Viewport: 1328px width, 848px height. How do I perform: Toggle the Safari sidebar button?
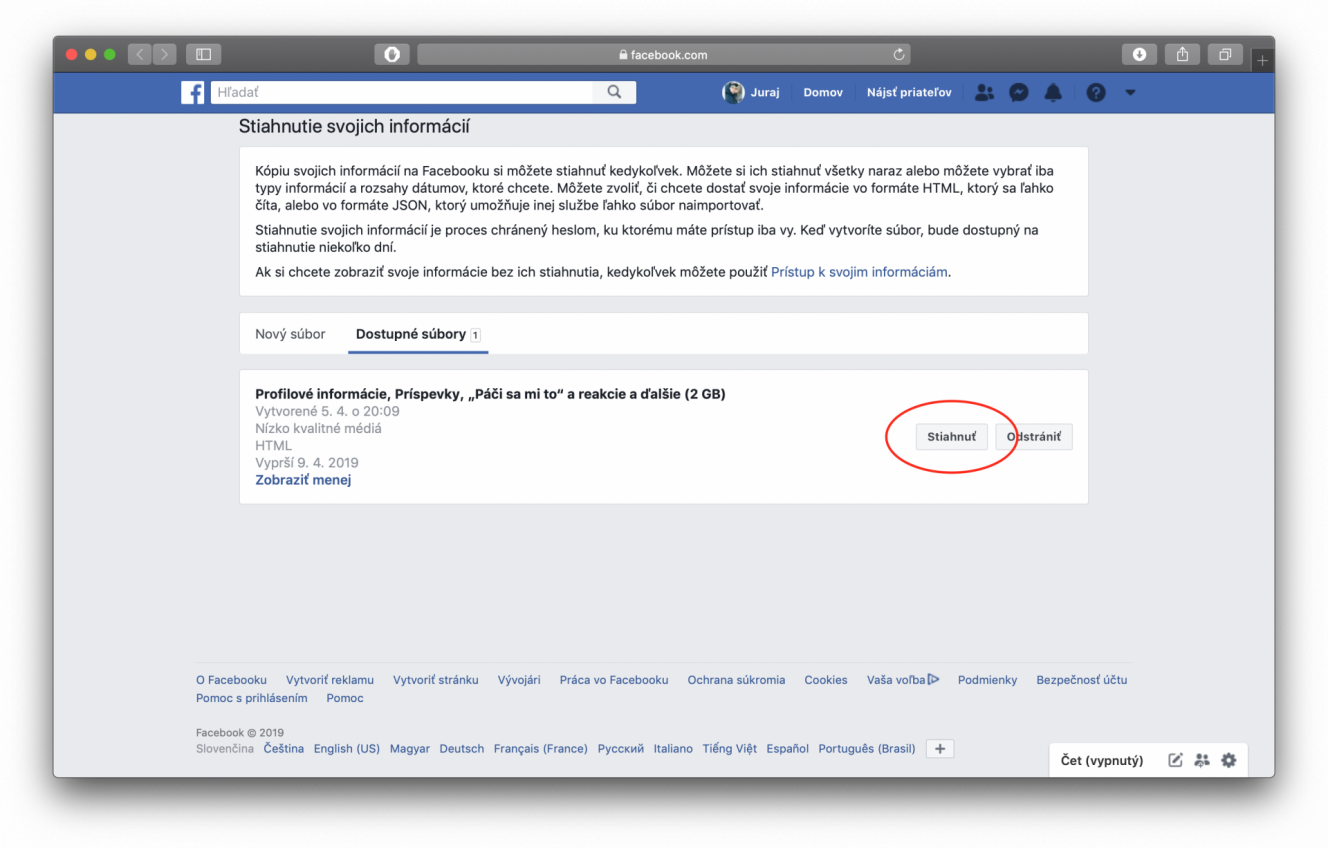pos(203,54)
